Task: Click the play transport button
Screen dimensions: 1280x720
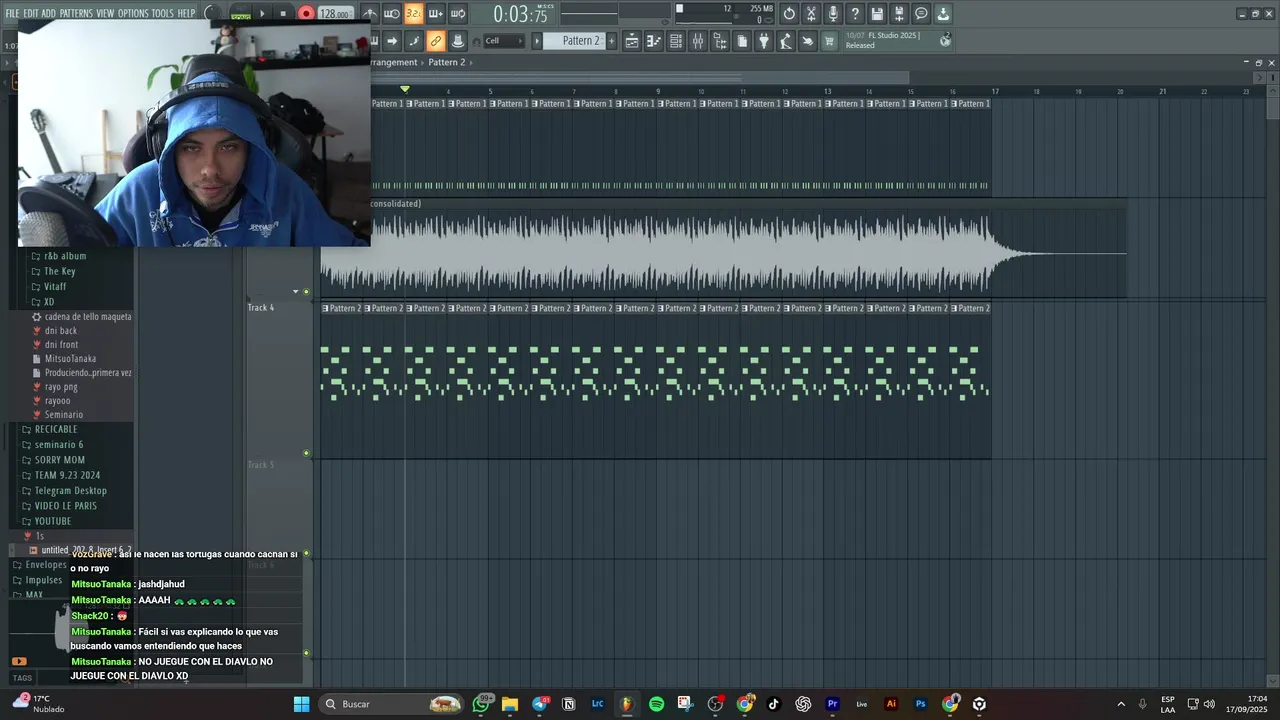Action: [262, 14]
